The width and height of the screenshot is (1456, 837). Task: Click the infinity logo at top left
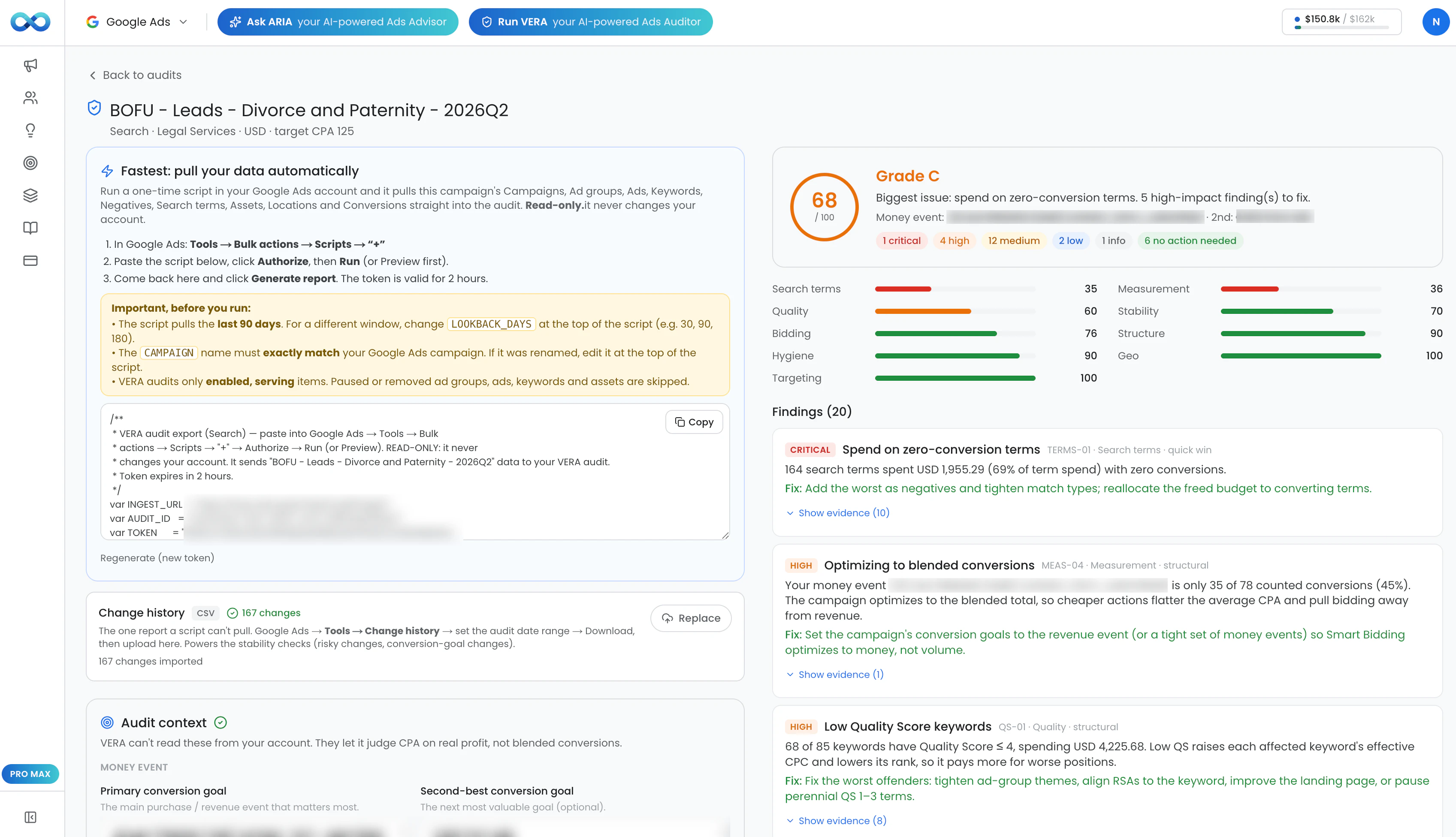(x=30, y=22)
